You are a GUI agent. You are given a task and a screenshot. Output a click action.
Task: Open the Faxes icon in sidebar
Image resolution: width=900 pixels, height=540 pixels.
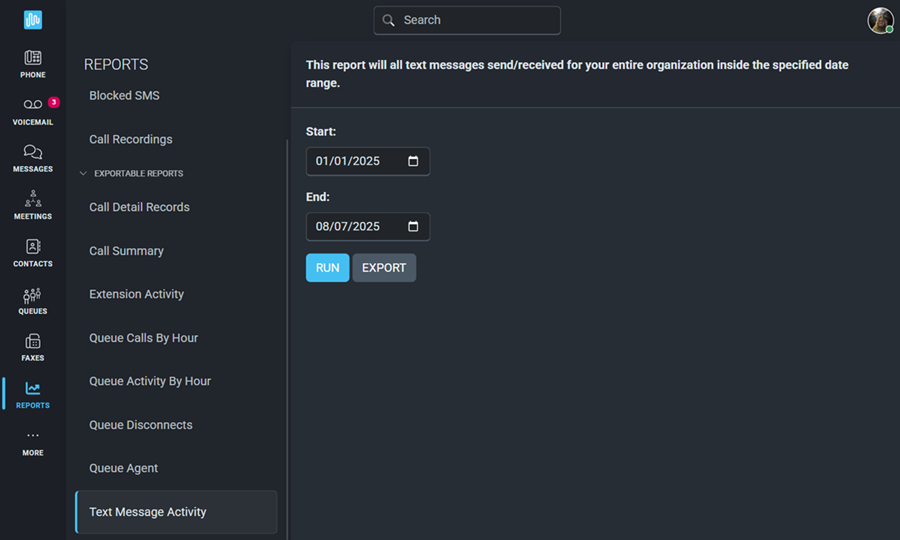[x=33, y=341]
